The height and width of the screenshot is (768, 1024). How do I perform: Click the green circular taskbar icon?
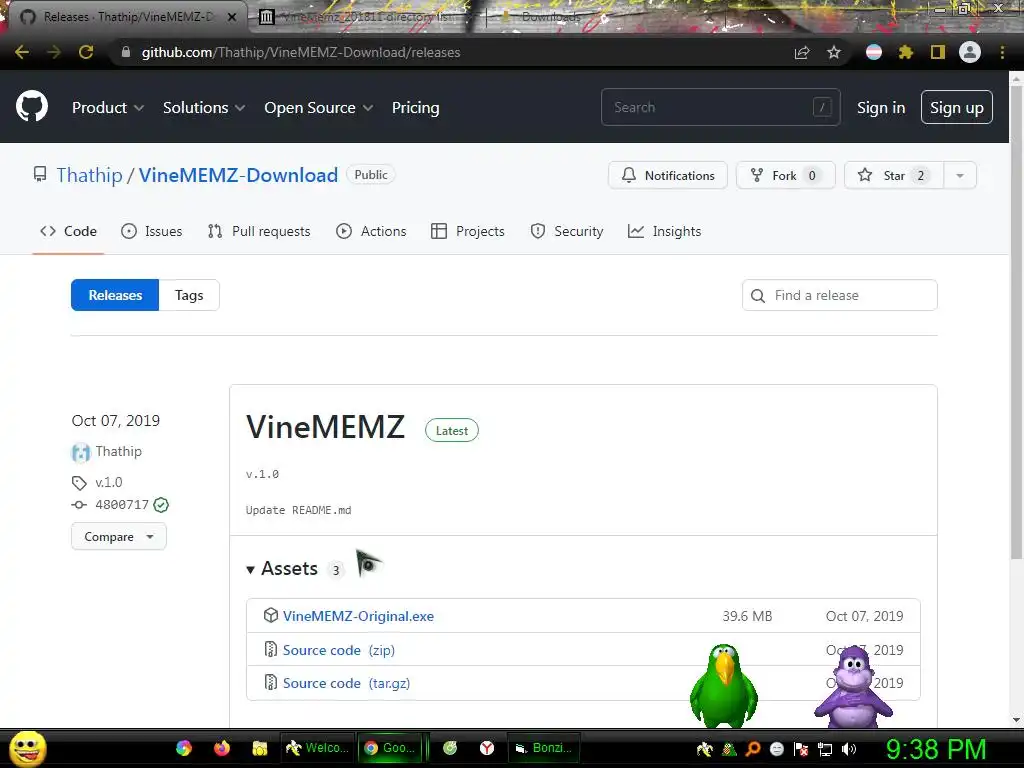pyautogui.click(x=450, y=748)
